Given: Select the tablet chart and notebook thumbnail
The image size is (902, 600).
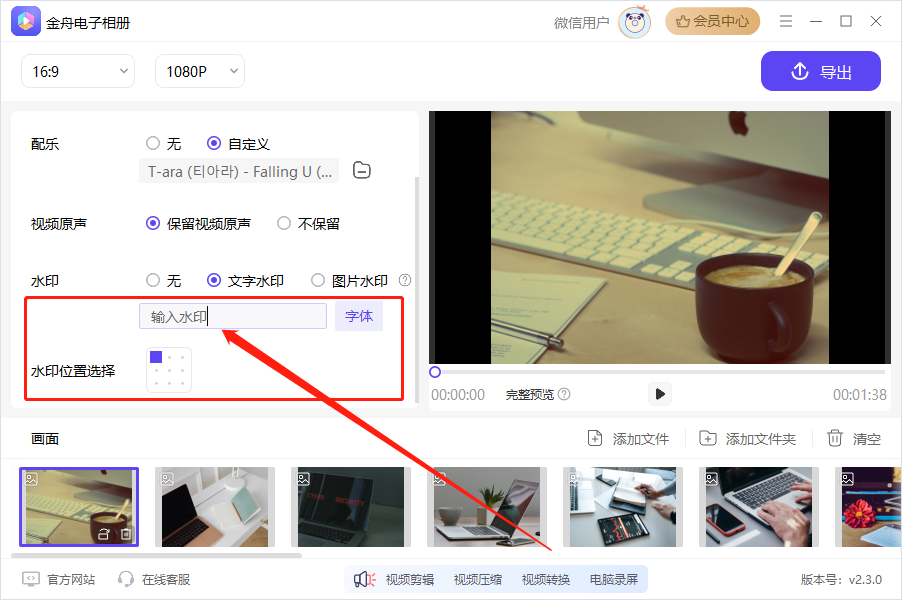Looking at the screenshot, I should 622,507.
